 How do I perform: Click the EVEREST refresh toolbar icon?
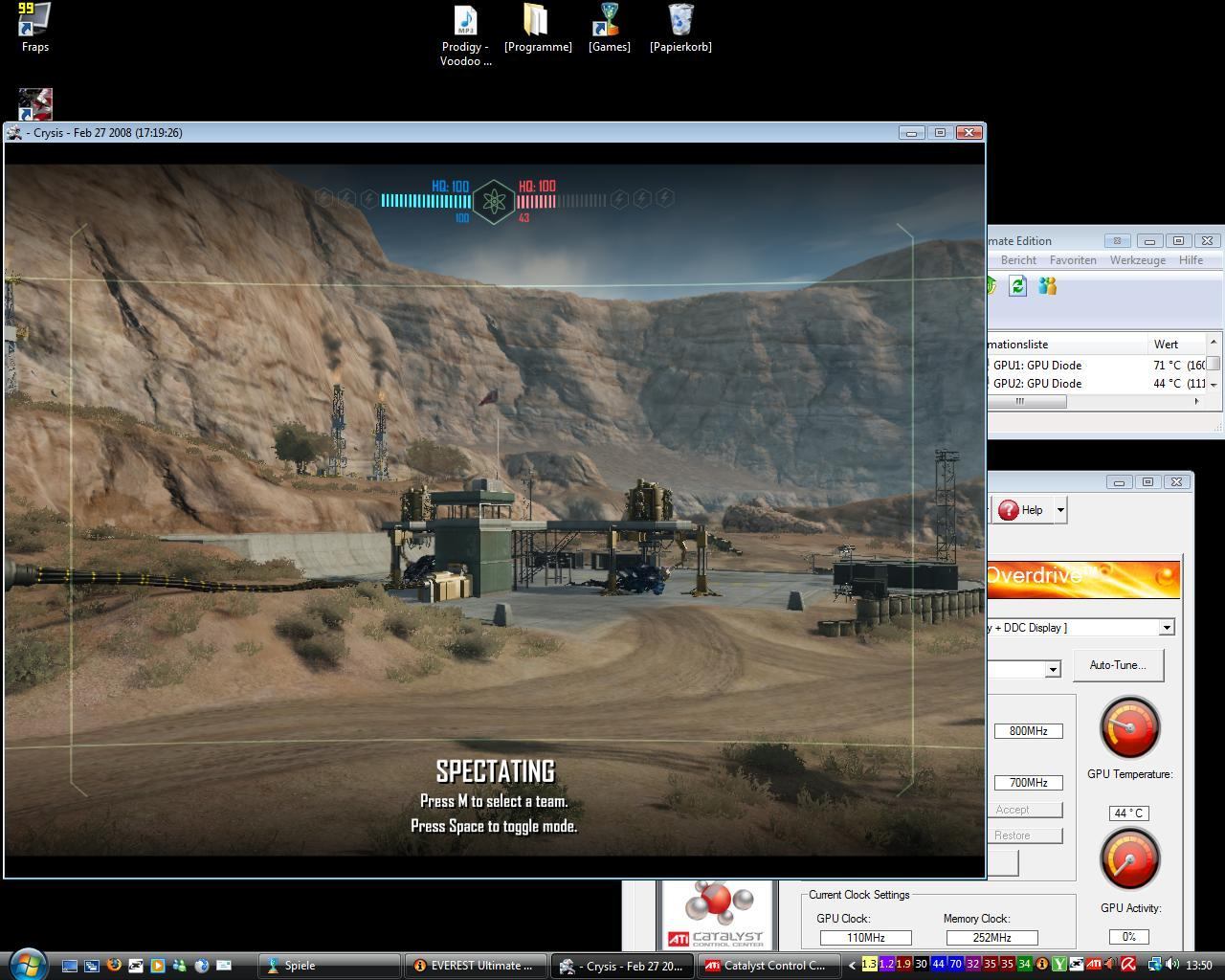tap(1017, 285)
